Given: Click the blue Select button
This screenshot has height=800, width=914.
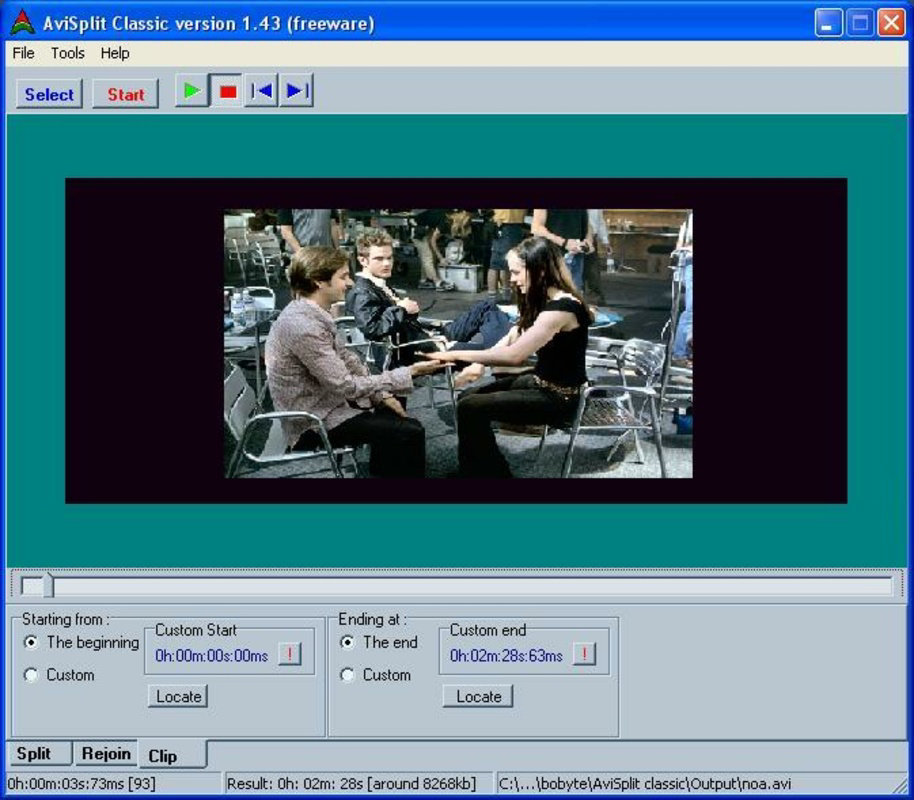Looking at the screenshot, I should tap(49, 94).
